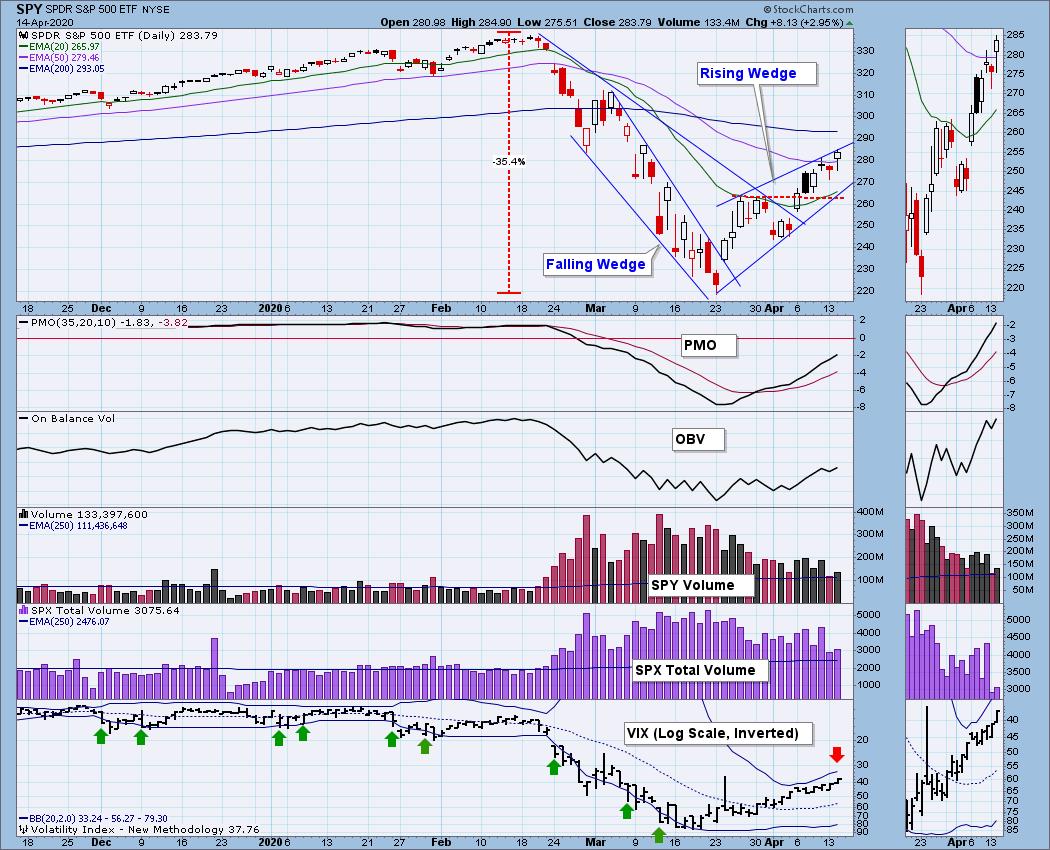
Task: Click the 400M volume axis label
Action: [870, 512]
